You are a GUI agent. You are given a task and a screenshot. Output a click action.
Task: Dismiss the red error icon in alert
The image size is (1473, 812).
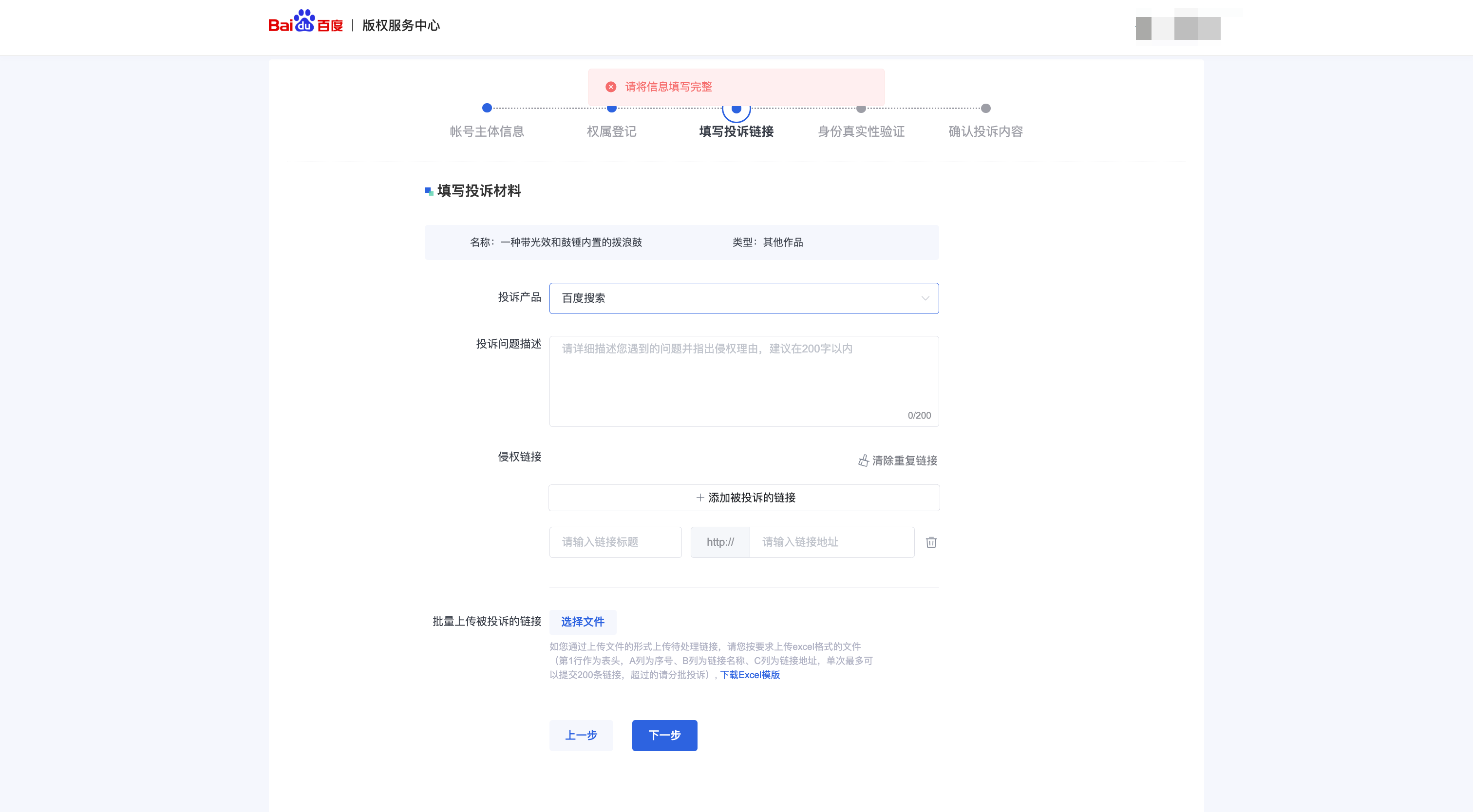point(611,87)
